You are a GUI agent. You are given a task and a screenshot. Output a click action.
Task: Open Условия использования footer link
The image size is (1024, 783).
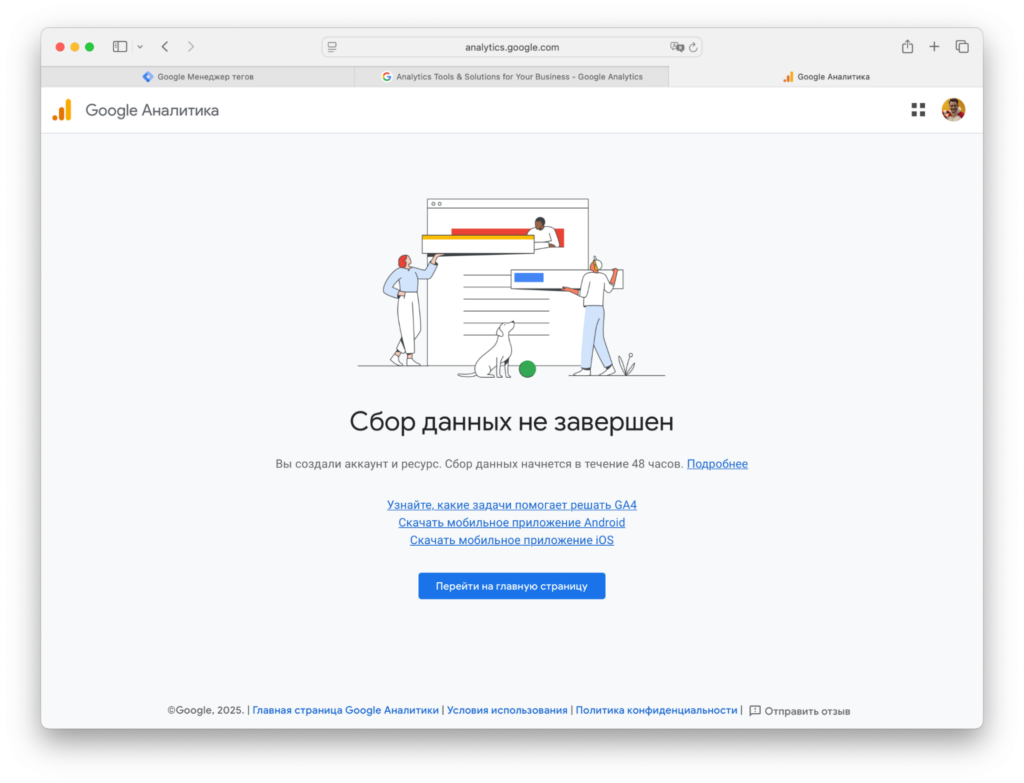coord(507,711)
